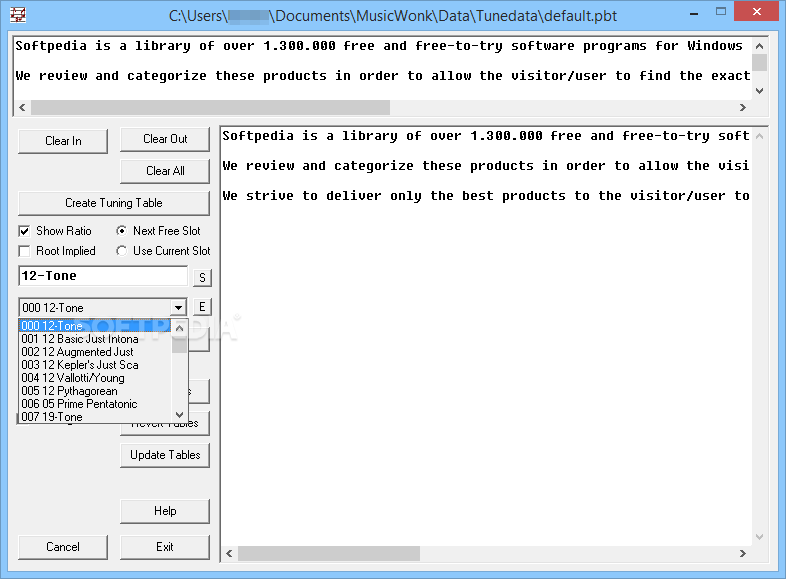Select 005 12 Pythagorean entry
Image resolution: width=786 pixels, height=579 pixels.
coord(95,391)
